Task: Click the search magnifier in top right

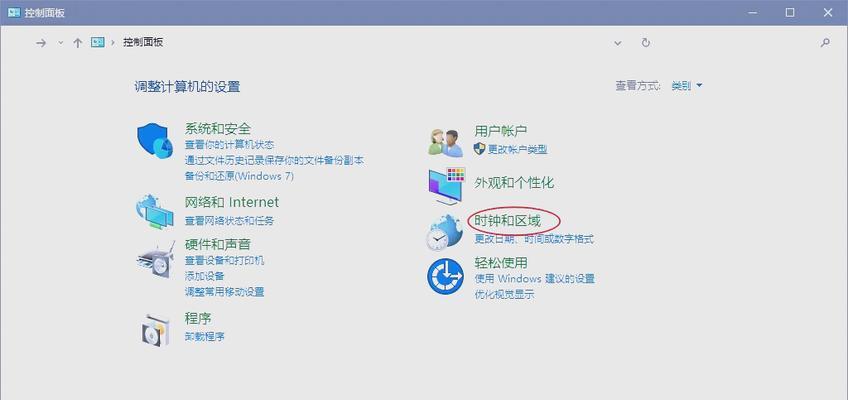Action: coord(825,43)
